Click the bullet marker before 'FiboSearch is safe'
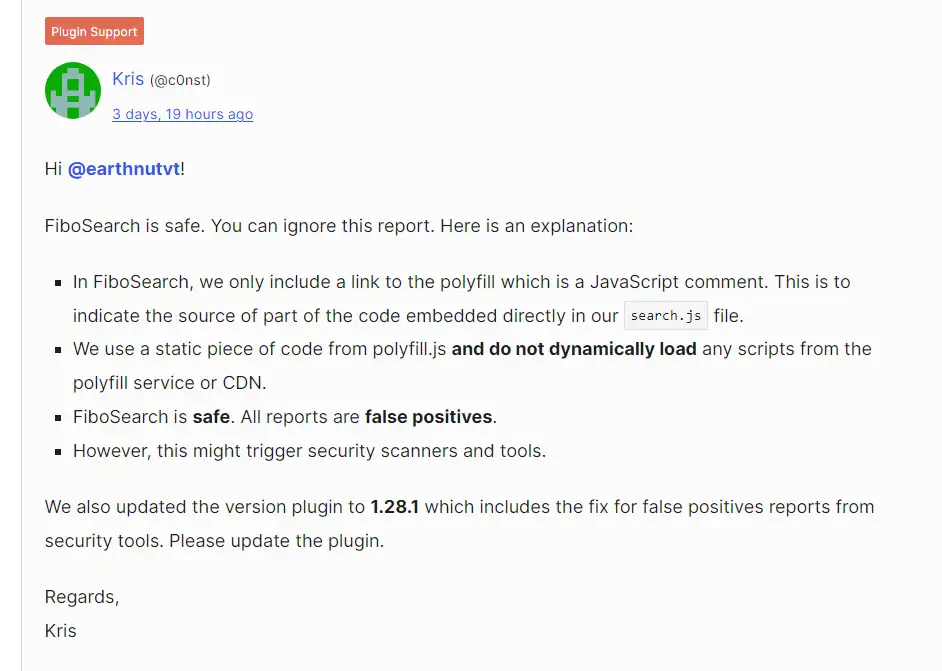The height and width of the screenshot is (671, 942). coord(58,418)
